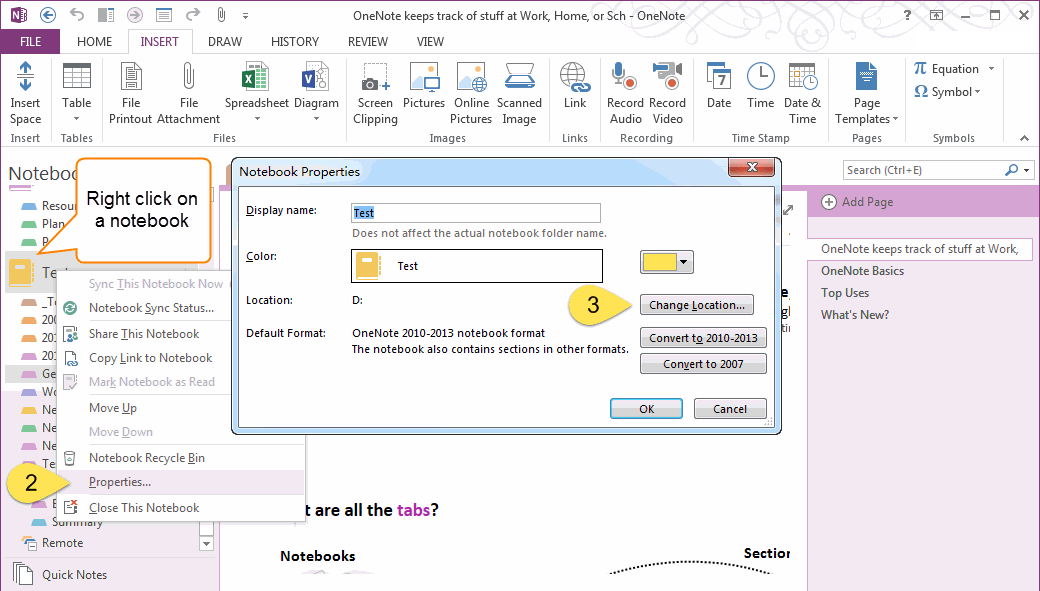The height and width of the screenshot is (591, 1040).
Task: Insert a Link from the ribbon
Action: tap(574, 86)
